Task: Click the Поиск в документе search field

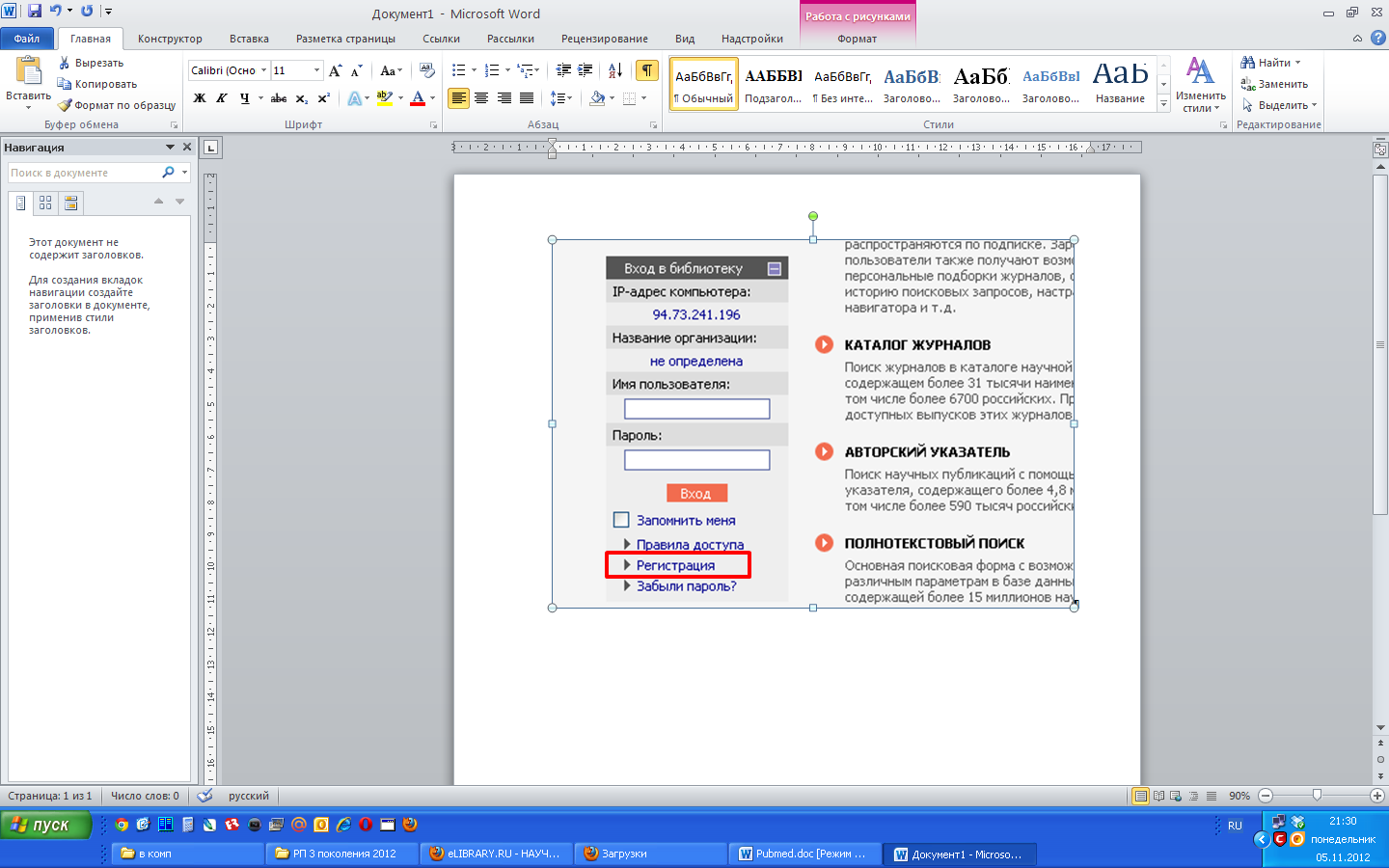Action: pos(85,173)
